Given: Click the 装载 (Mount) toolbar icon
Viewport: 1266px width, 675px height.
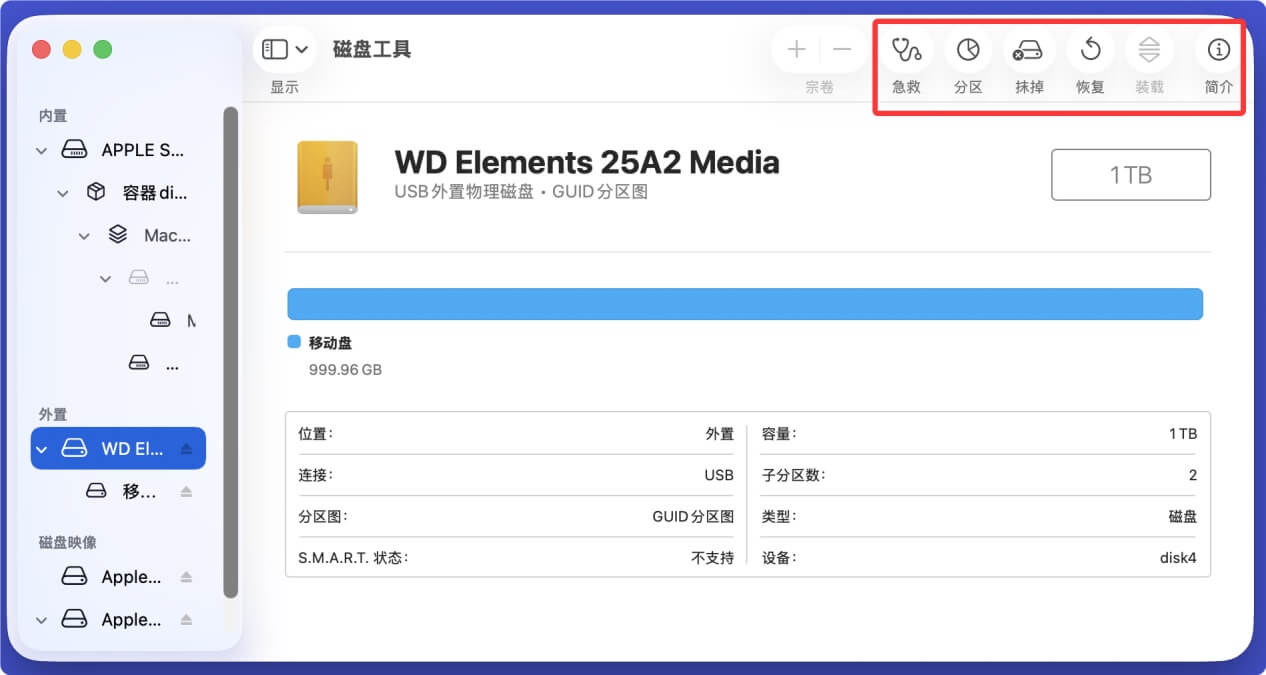Looking at the screenshot, I should [1148, 49].
